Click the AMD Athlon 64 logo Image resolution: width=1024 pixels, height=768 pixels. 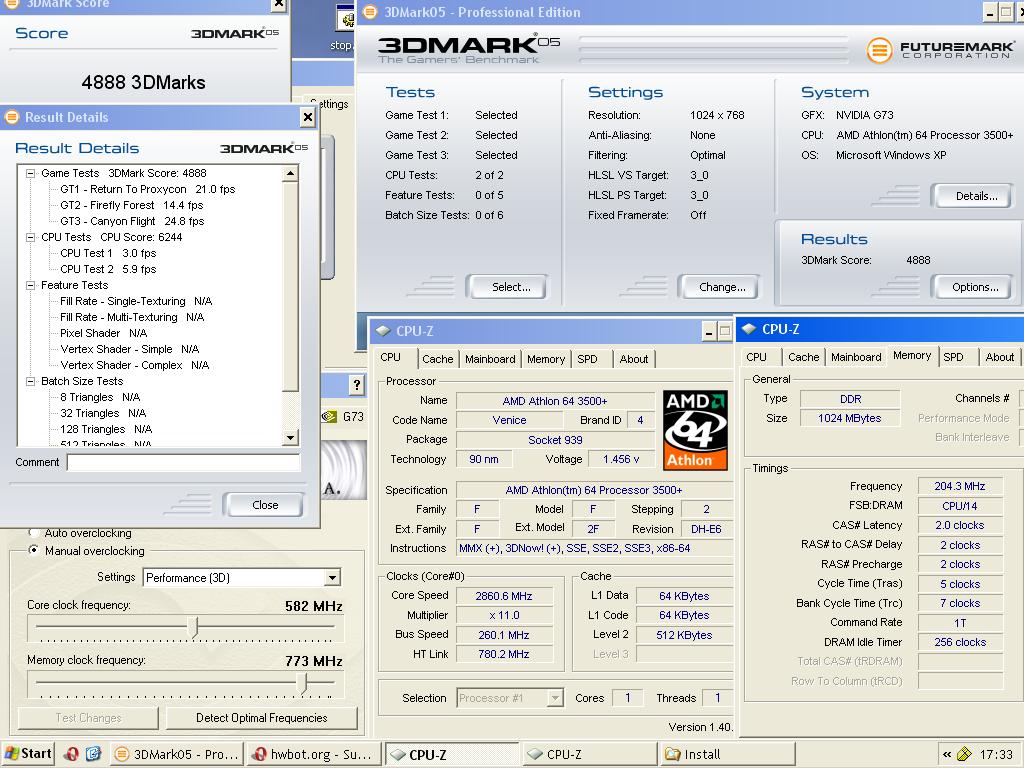[695, 430]
